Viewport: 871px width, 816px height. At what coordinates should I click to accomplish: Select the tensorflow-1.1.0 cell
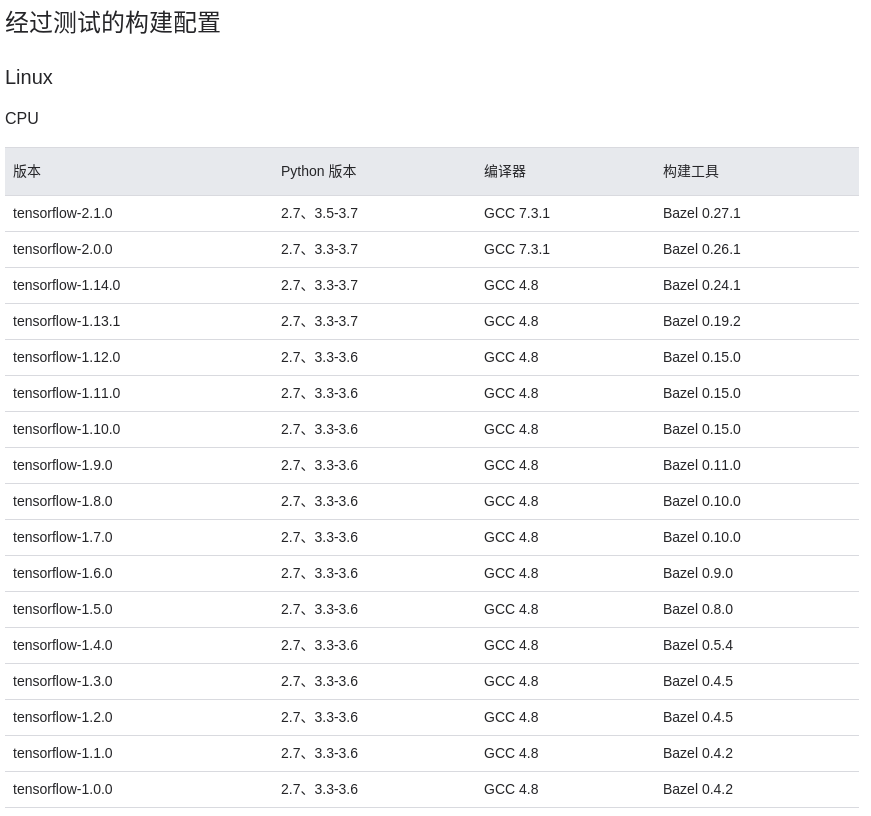pos(63,753)
